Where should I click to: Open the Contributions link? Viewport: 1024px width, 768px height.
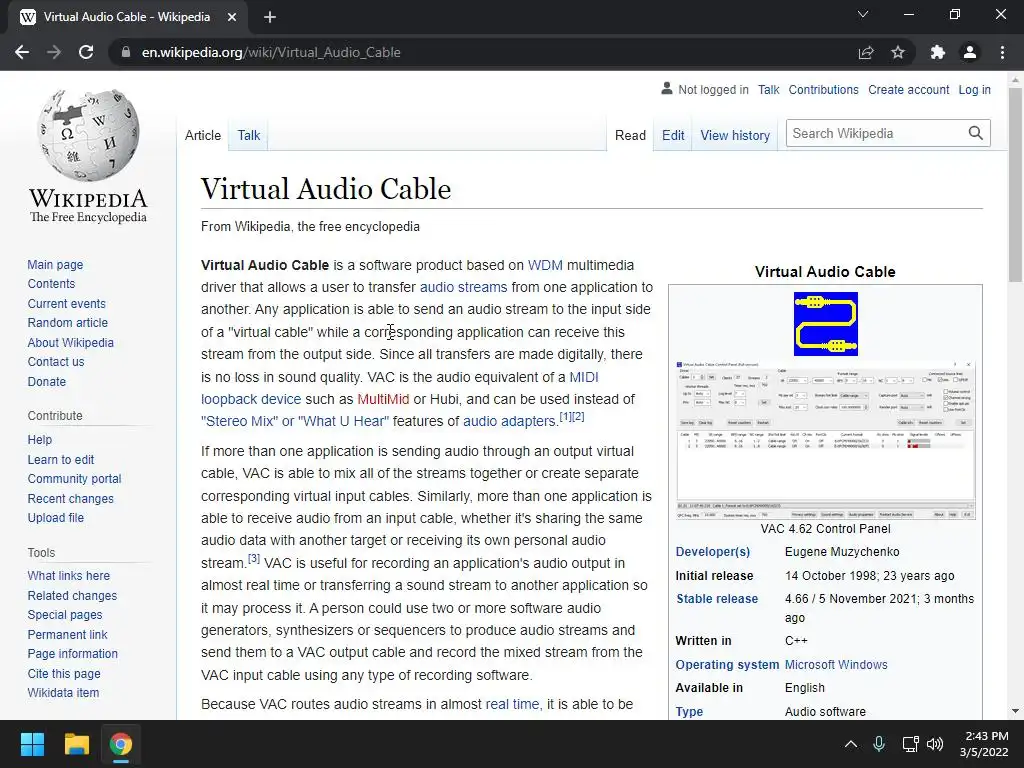824,89
